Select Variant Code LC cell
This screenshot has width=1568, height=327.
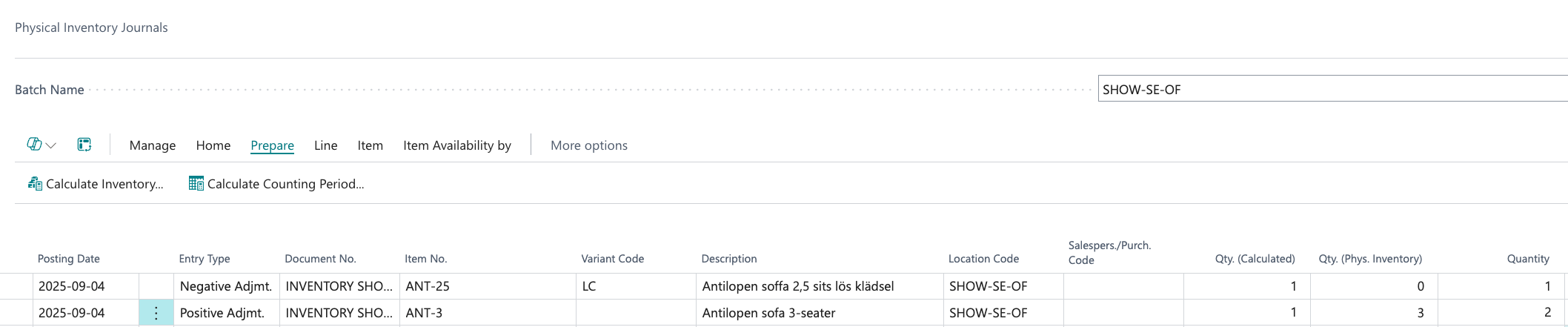coord(635,286)
